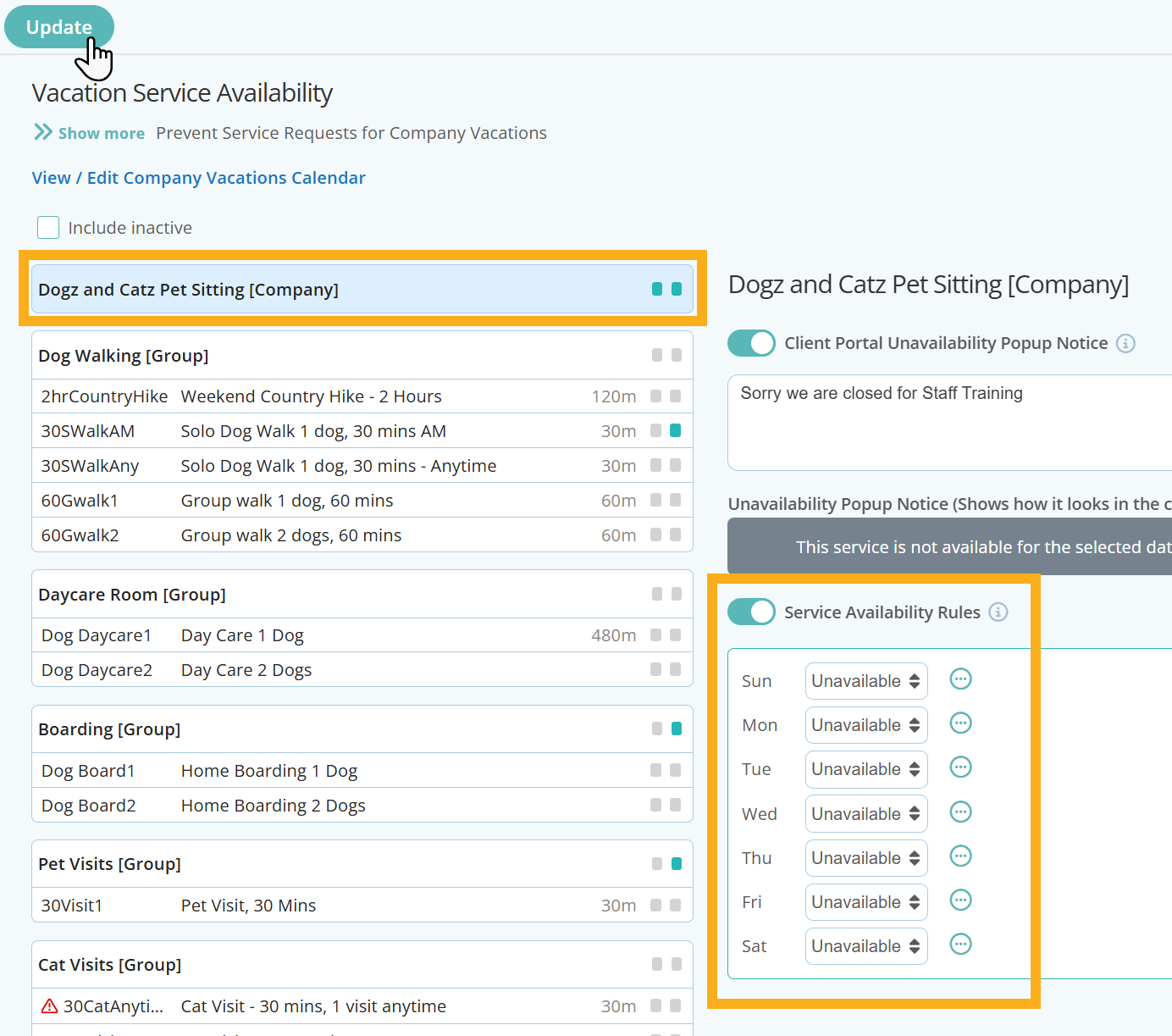
Task: Click the Client Portal Unavailability Popup info icon
Action: pyautogui.click(x=1125, y=343)
